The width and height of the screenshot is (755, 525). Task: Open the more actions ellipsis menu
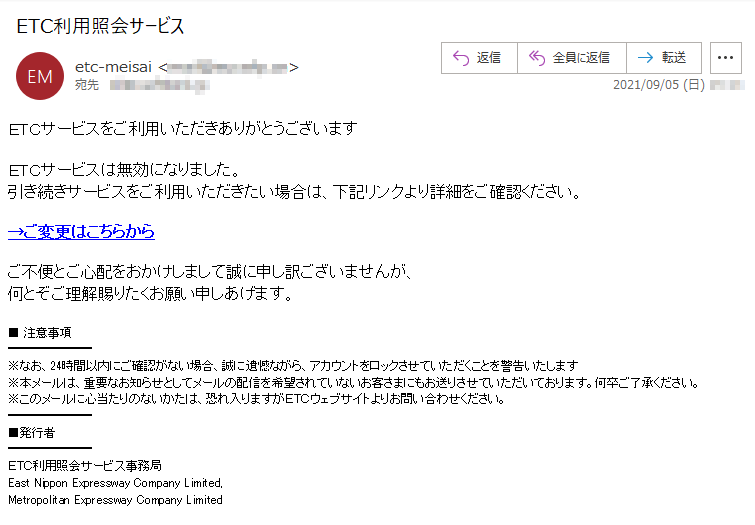click(726, 58)
